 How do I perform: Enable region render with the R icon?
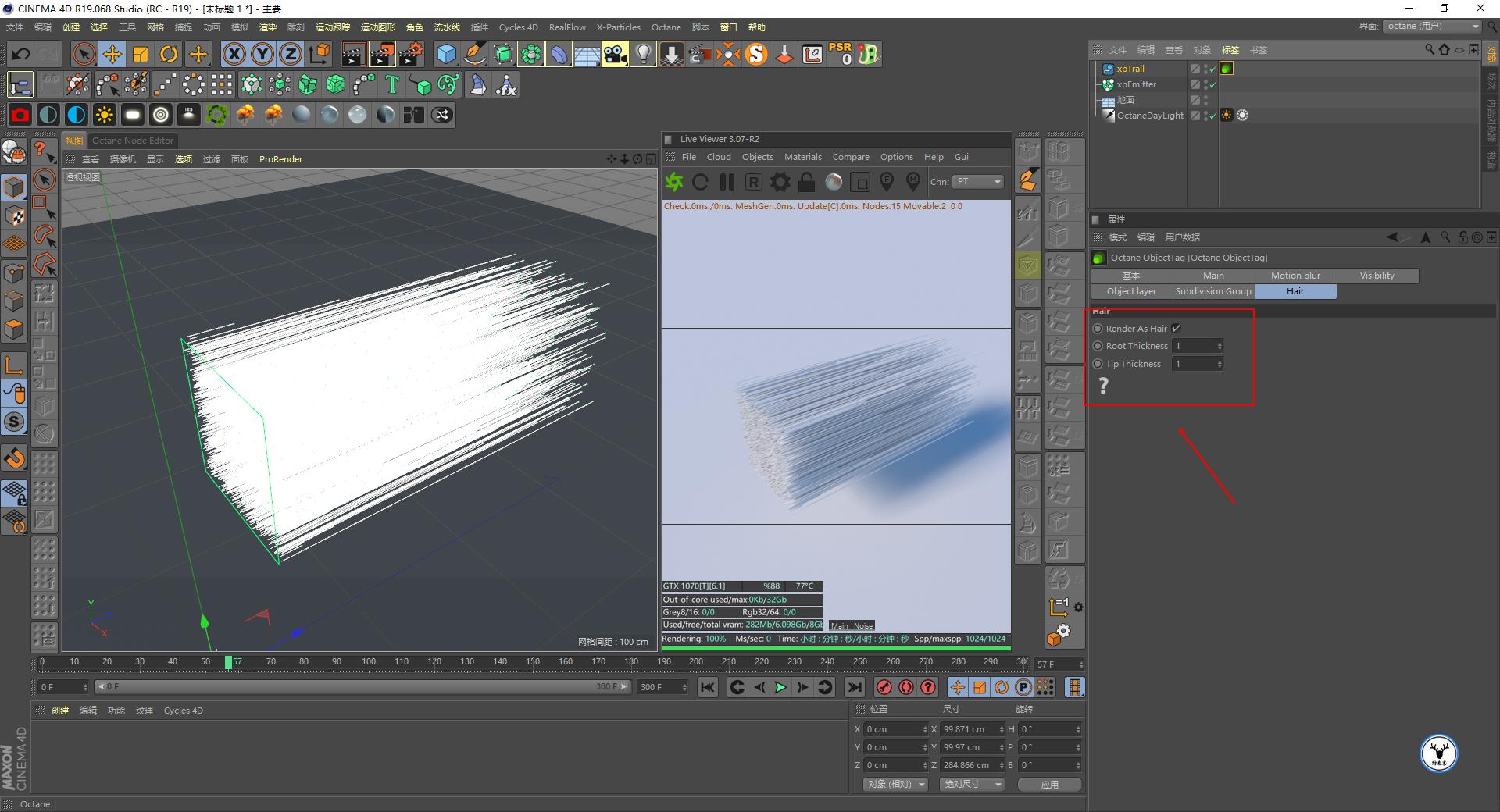(753, 182)
